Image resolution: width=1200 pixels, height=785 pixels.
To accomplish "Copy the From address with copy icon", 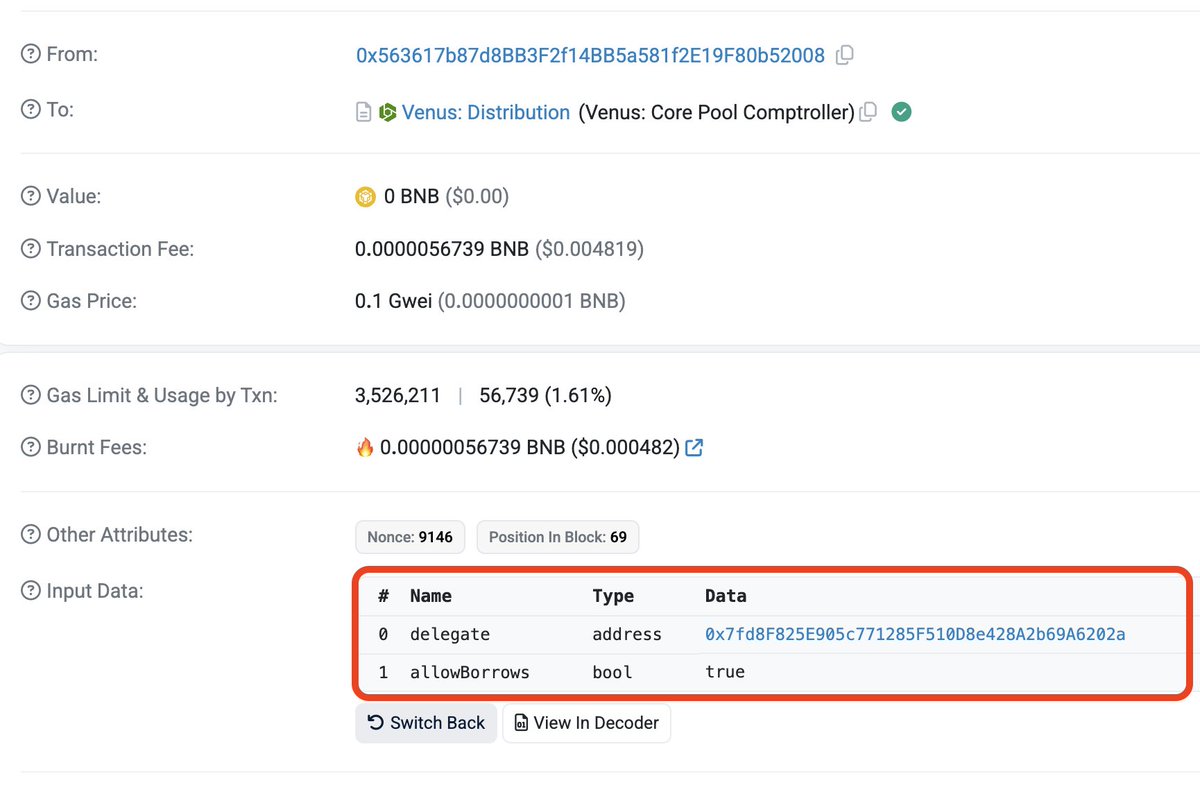I will coord(844,55).
